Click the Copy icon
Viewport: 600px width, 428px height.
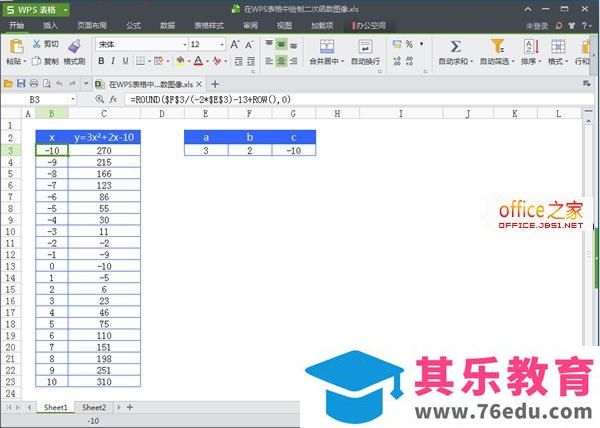pyautogui.click(x=36, y=61)
